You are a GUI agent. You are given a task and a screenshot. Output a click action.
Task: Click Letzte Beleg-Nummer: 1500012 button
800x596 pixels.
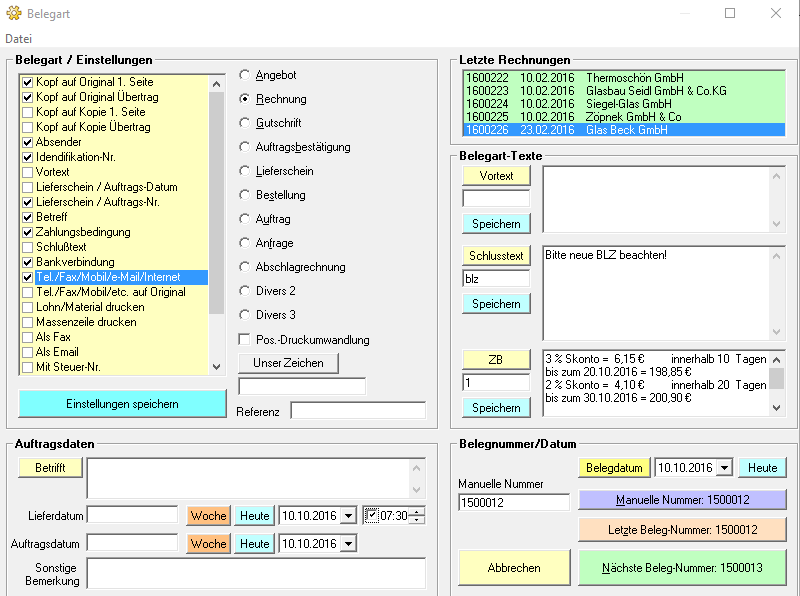point(683,530)
